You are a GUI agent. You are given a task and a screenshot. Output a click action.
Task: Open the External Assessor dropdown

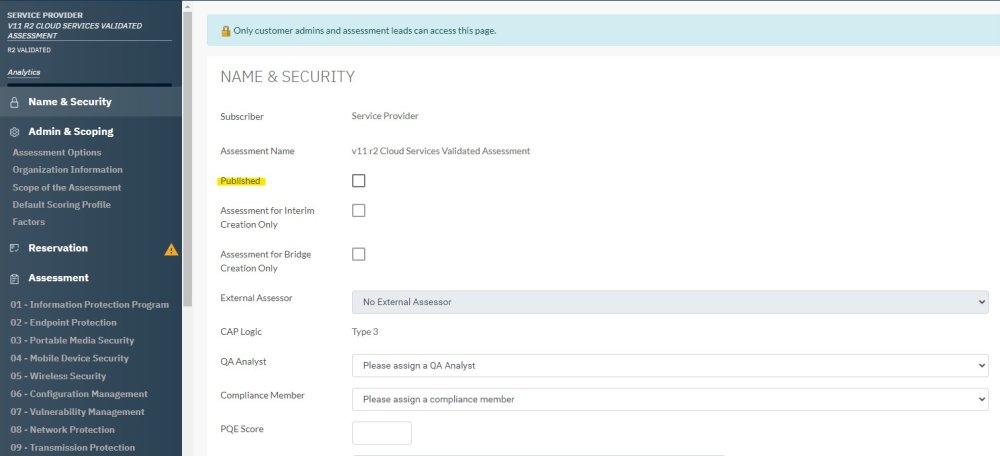tap(669, 302)
